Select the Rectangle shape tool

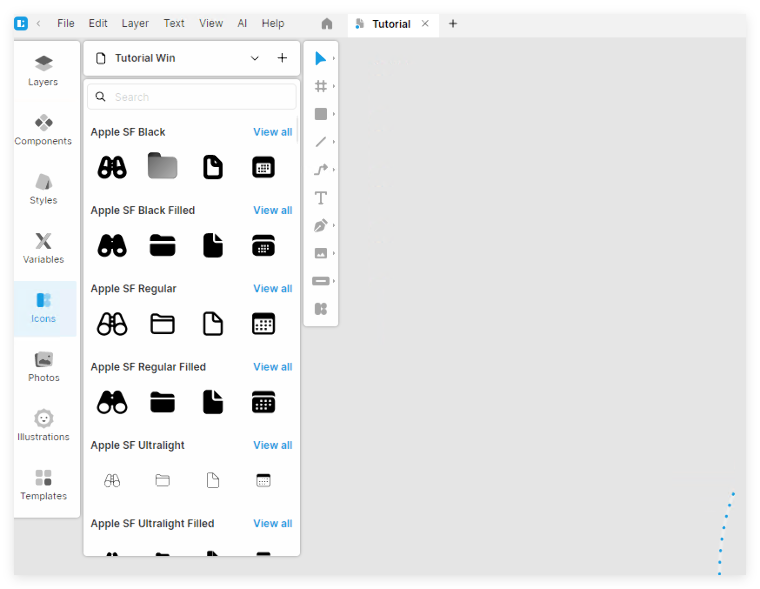click(320, 114)
